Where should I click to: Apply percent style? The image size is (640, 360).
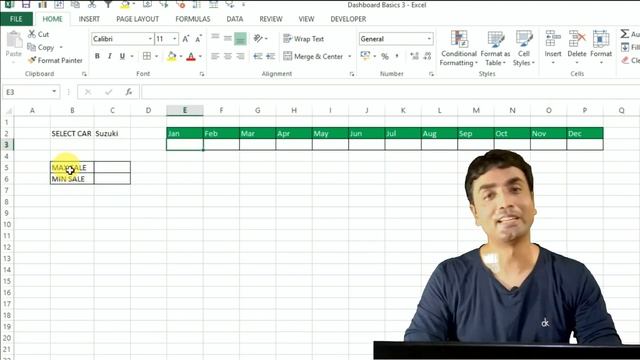(x=384, y=56)
